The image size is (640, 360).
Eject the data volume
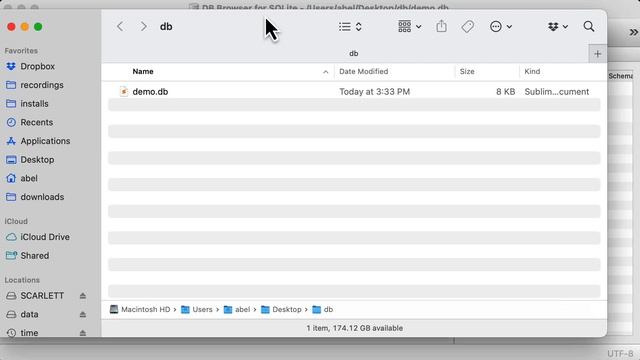(83, 314)
